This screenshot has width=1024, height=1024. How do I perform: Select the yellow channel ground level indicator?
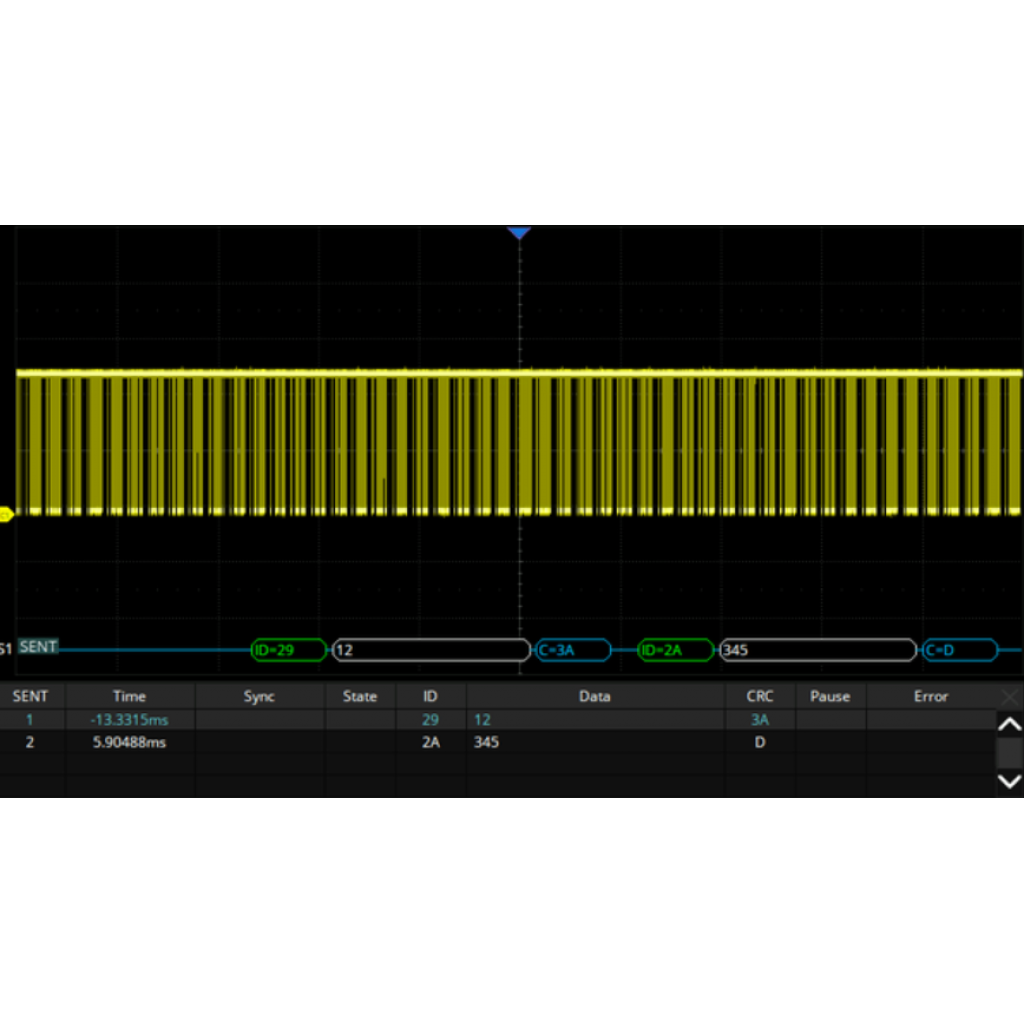5,514
